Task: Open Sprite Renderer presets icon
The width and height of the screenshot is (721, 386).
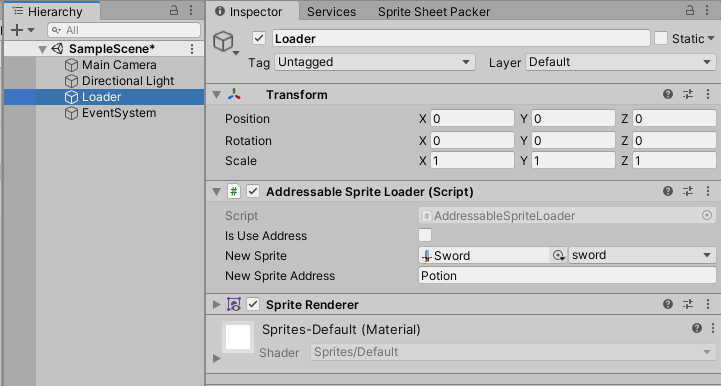Action: click(x=688, y=304)
